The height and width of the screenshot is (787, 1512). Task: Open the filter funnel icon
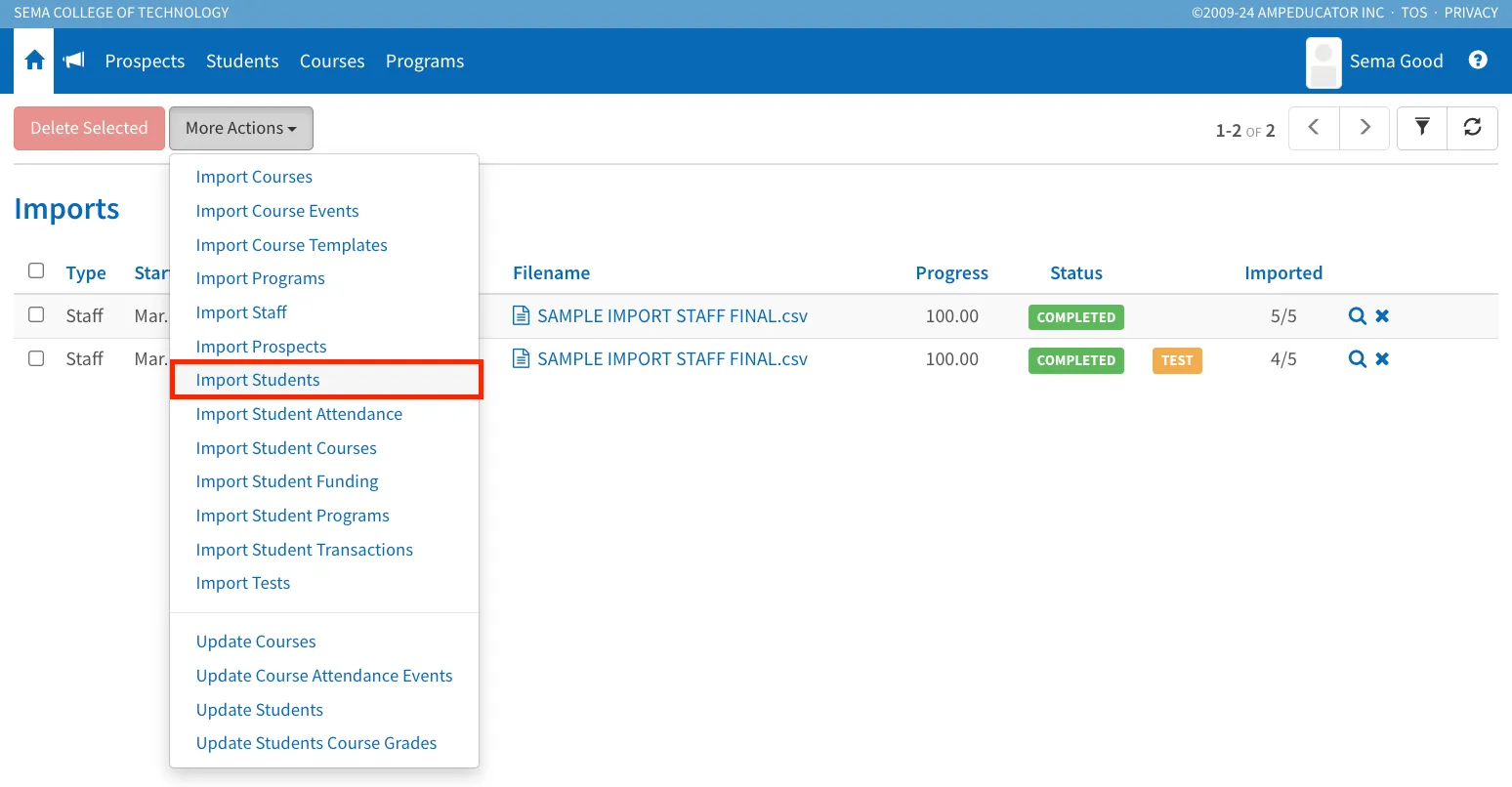point(1422,128)
